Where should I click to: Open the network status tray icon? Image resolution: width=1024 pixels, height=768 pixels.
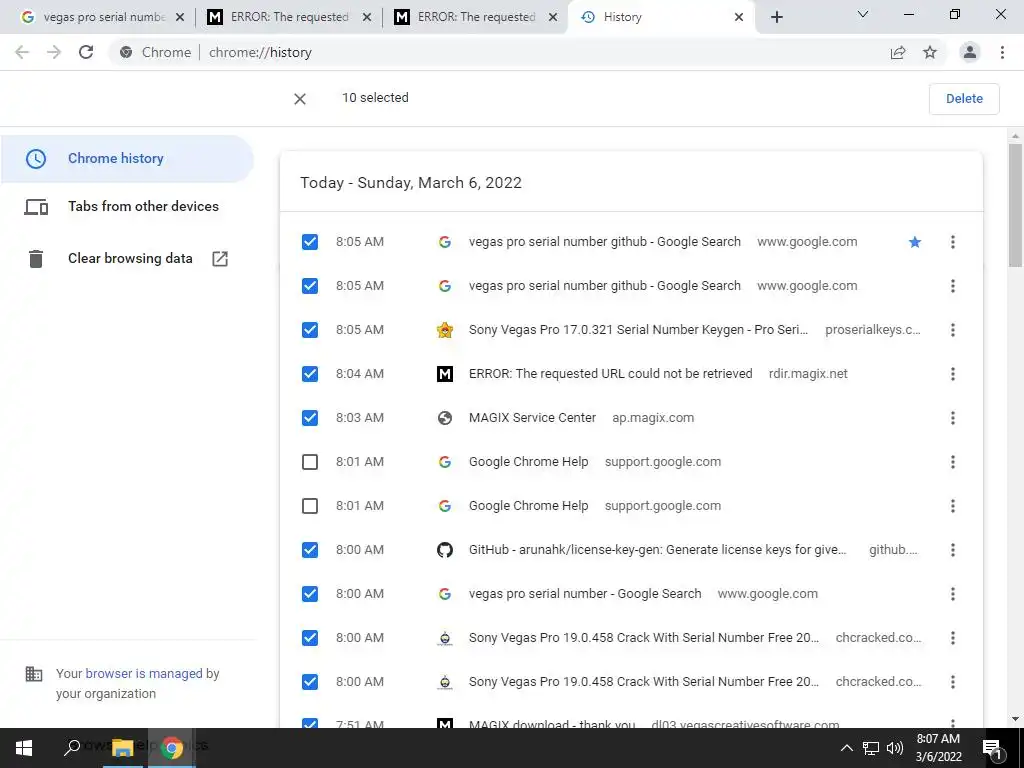click(x=871, y=748)
